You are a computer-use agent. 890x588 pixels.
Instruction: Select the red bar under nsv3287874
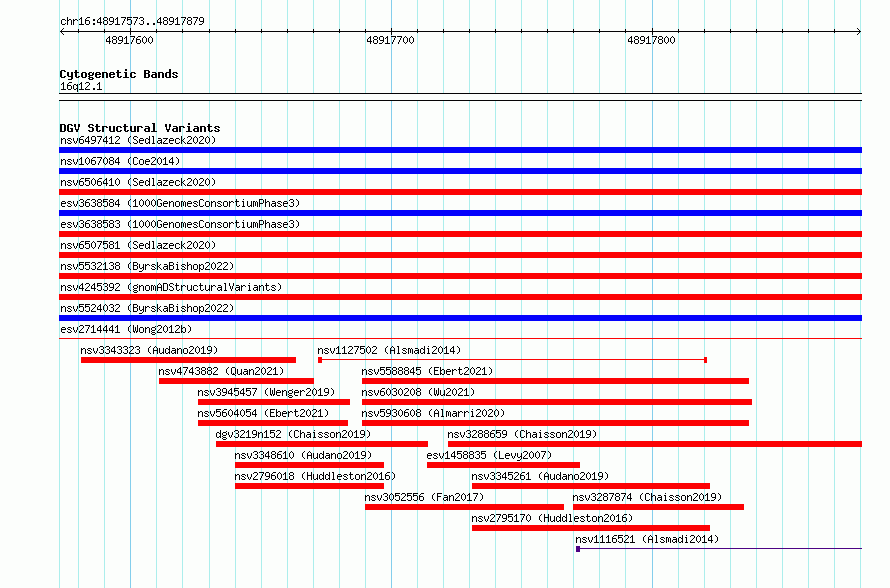658,507
